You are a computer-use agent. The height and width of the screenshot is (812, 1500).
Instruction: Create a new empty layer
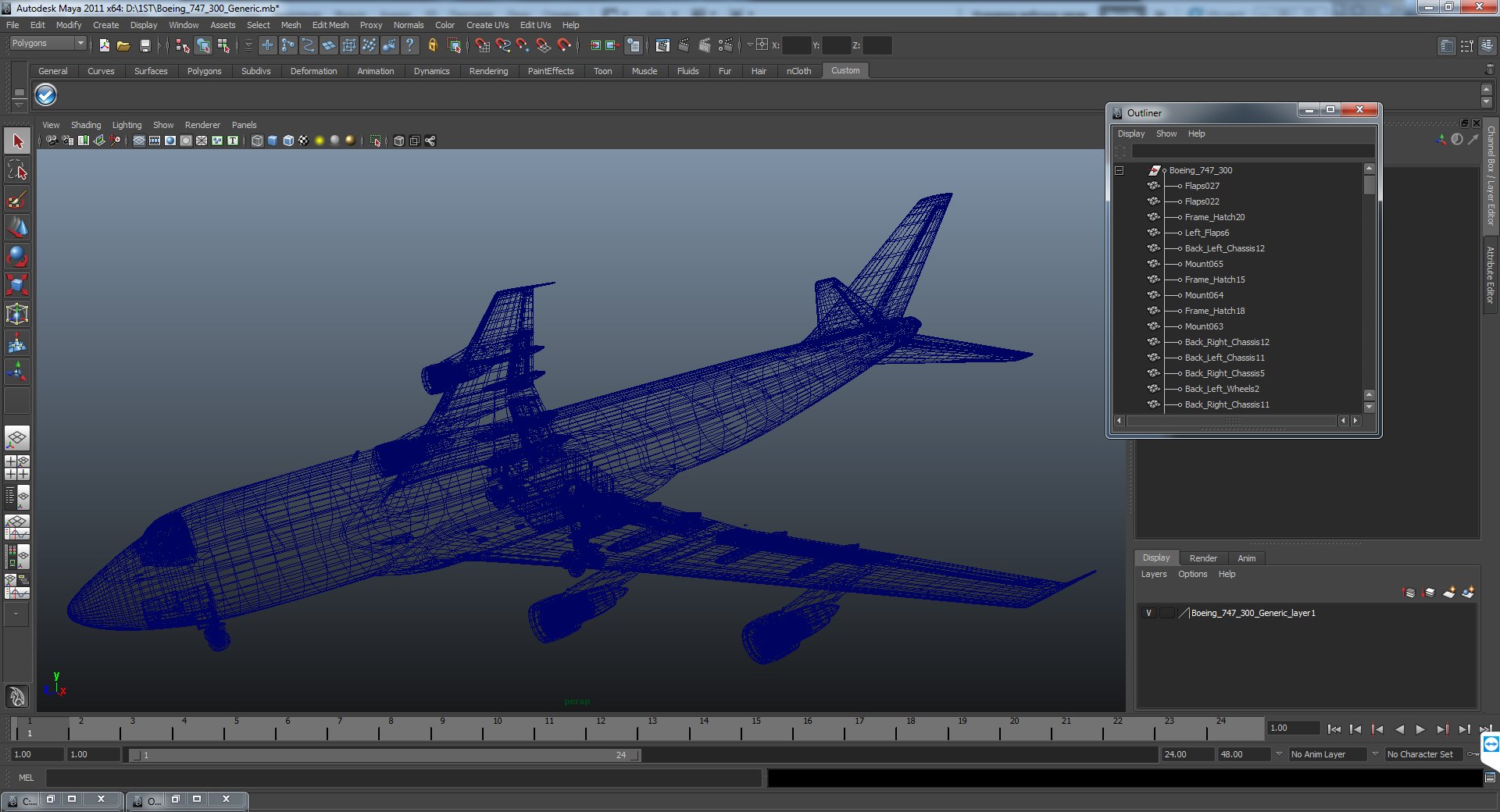click(x=1448, y=593)
